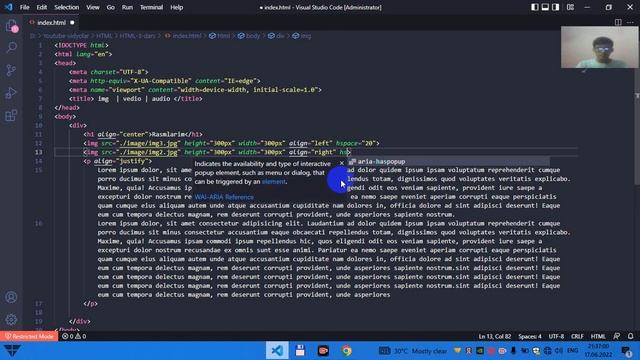640x360 pixels.
Task: Open the Chrome taskbar icon
Action: pyautogui.click(x=347, y=351)
